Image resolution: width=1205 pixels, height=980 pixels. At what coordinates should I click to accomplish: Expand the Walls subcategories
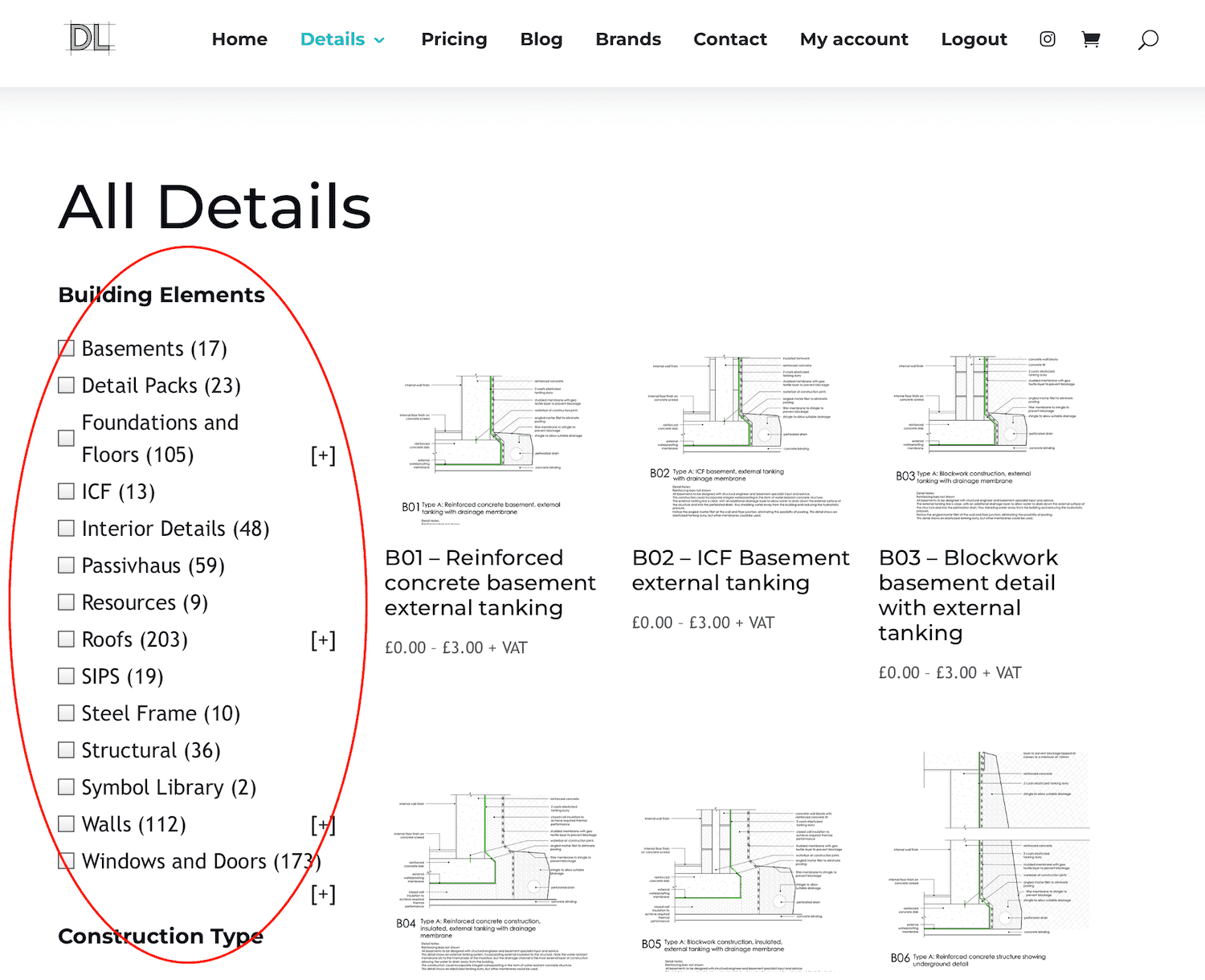click(323, 825)
